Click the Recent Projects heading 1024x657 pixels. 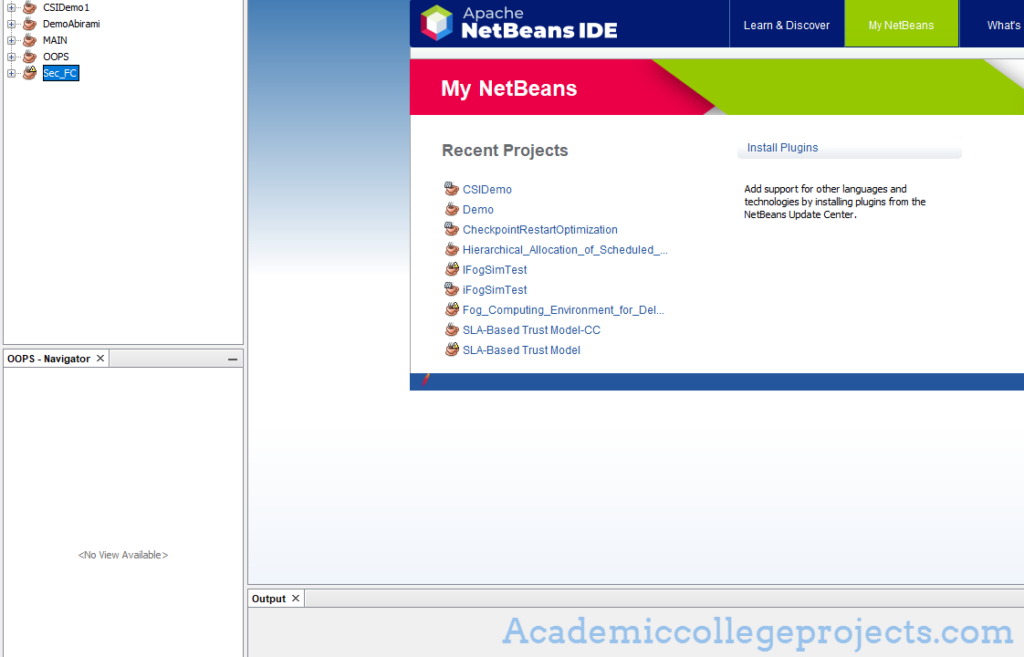coord(505,150)
